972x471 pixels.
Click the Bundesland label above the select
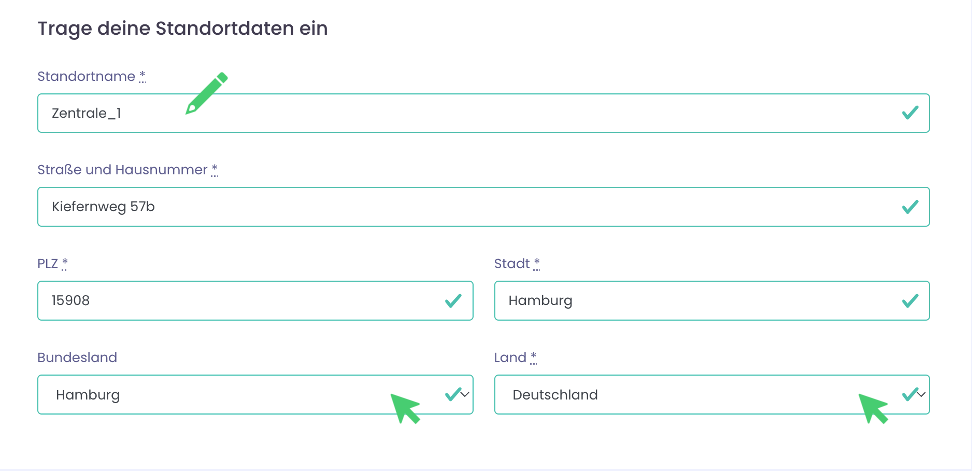[77, 357]
